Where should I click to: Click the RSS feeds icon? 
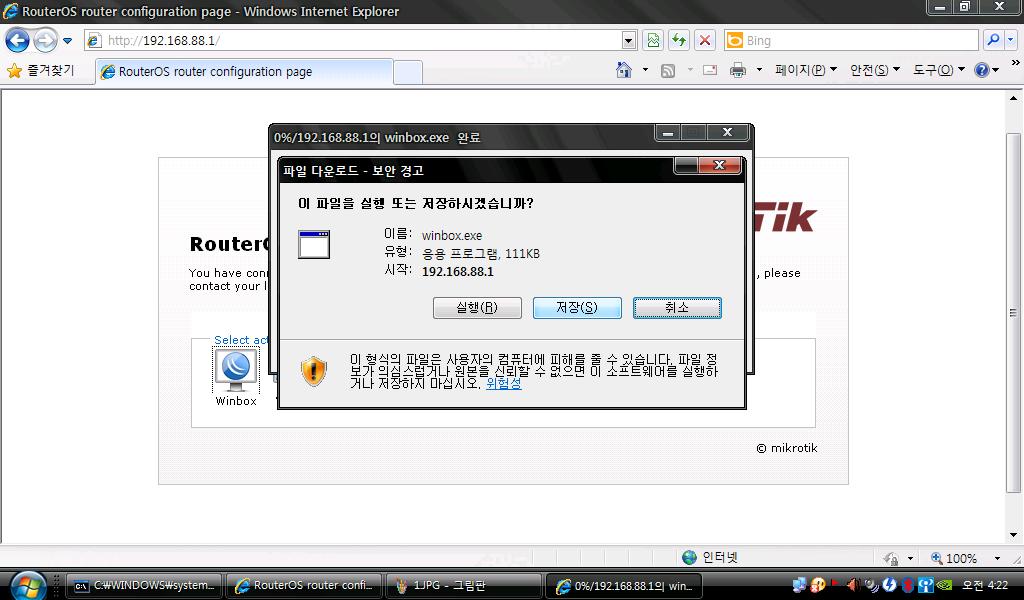point(667,71)
